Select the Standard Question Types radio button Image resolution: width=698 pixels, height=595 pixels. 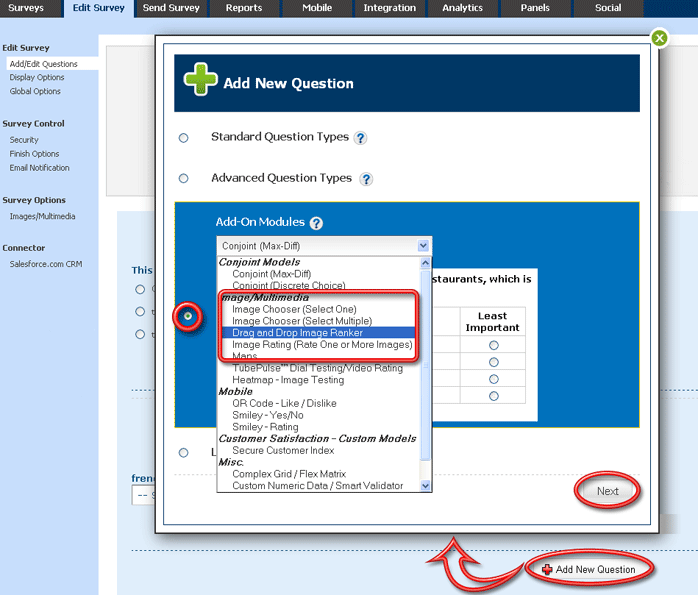(183, 138)
